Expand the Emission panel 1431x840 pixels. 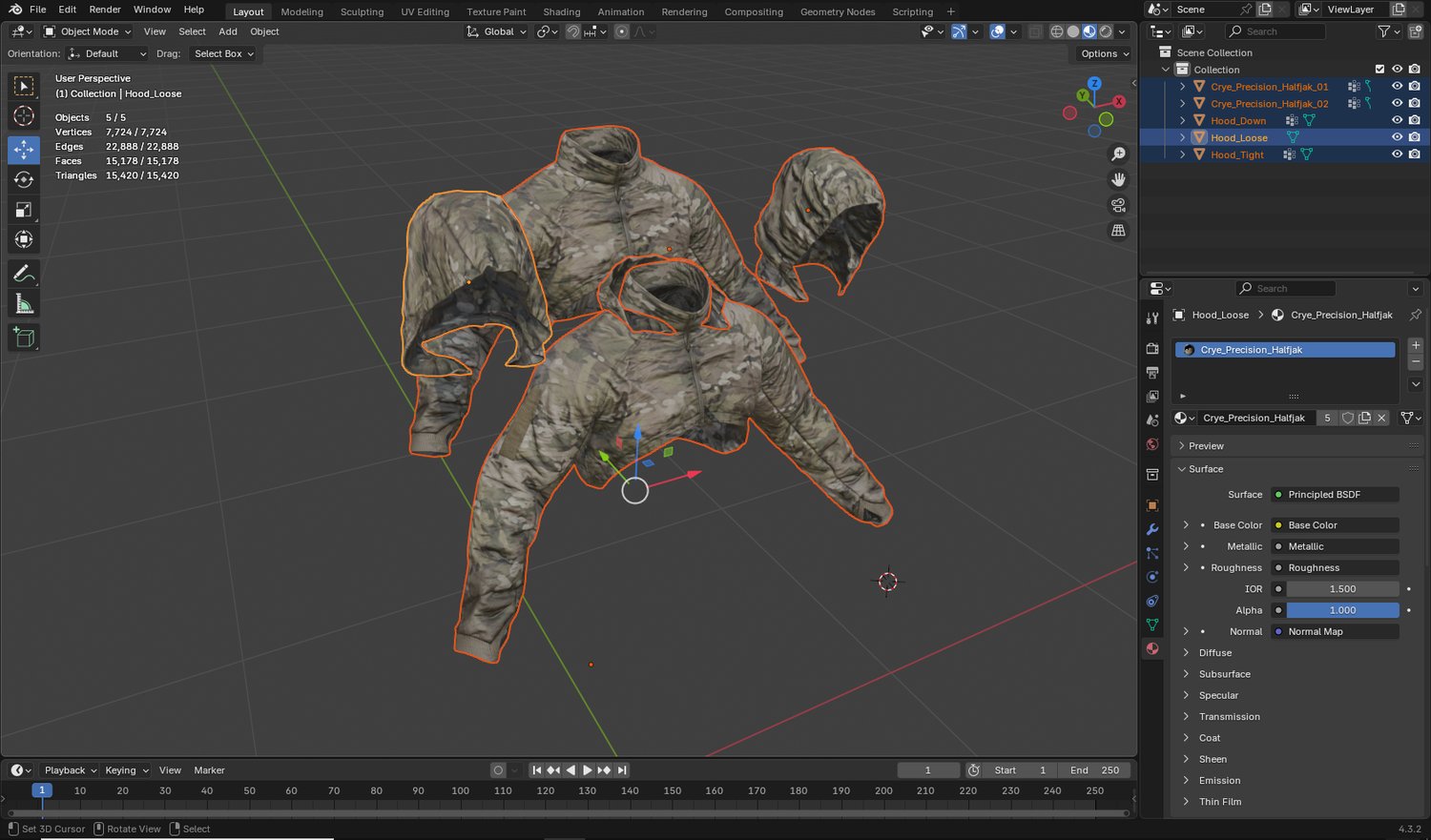click(1219, 781)
